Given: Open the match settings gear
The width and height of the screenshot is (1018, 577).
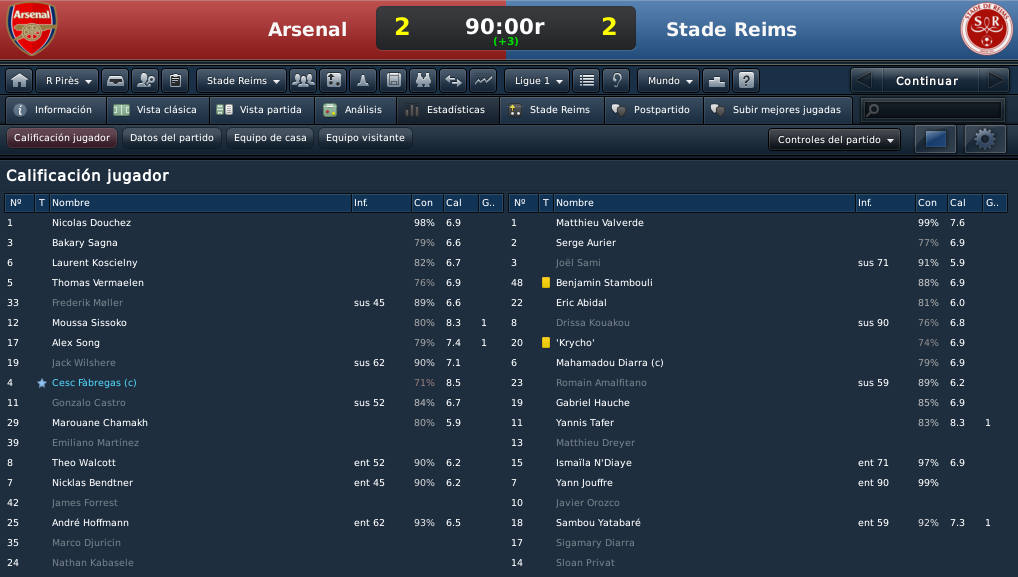Looking at the screenshot, I should click(x=985, y=139).
